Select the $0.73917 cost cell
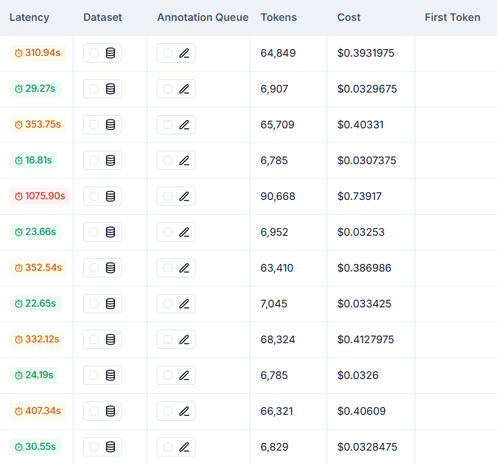 (x=359, y=196)
